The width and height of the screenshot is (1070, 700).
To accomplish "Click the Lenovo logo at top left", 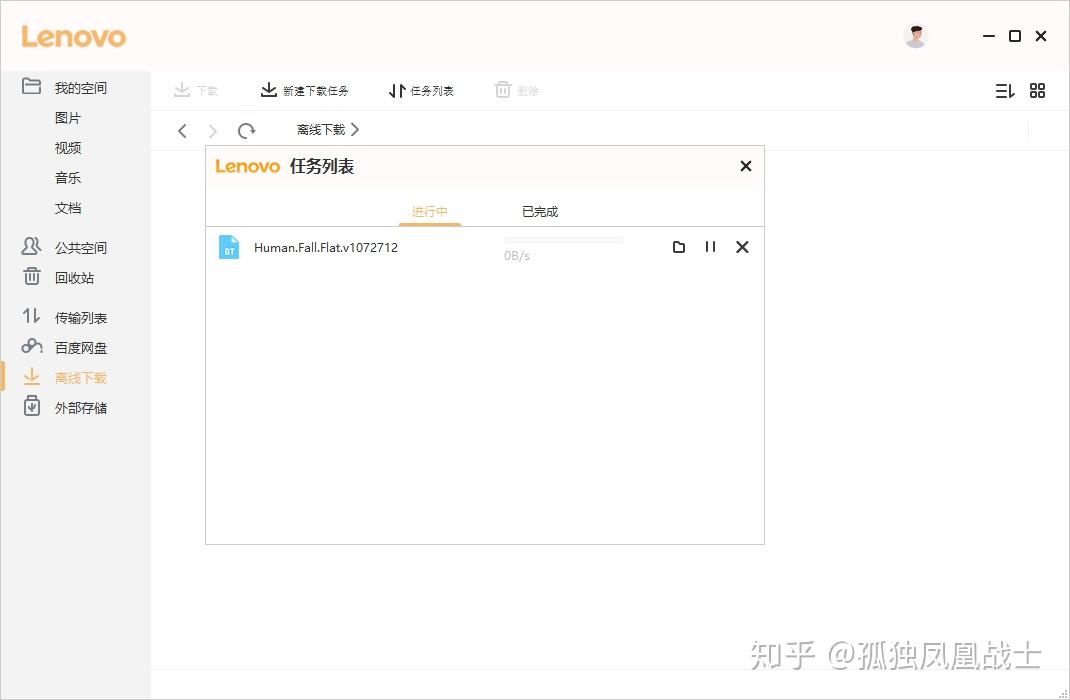I will [74, 37].
